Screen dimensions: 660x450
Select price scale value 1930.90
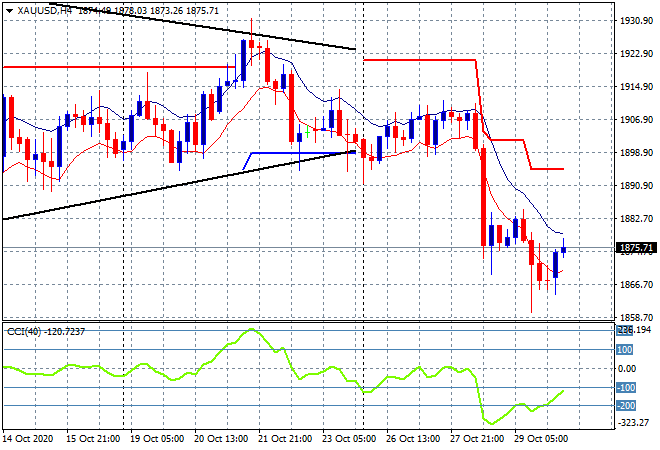pyautogui.click(x=636, y=20)
